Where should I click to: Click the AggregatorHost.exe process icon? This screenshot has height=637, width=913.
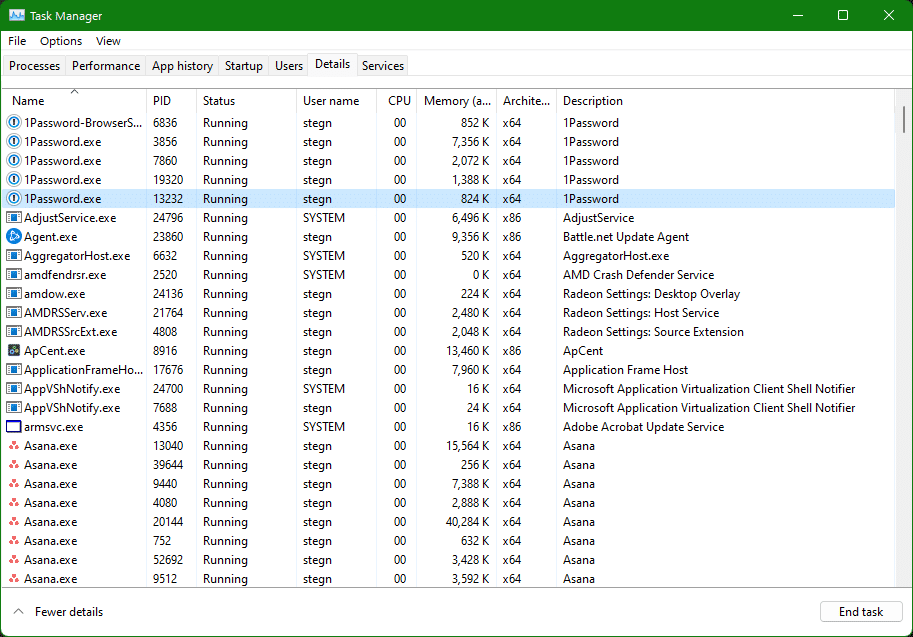coord(13,256)
